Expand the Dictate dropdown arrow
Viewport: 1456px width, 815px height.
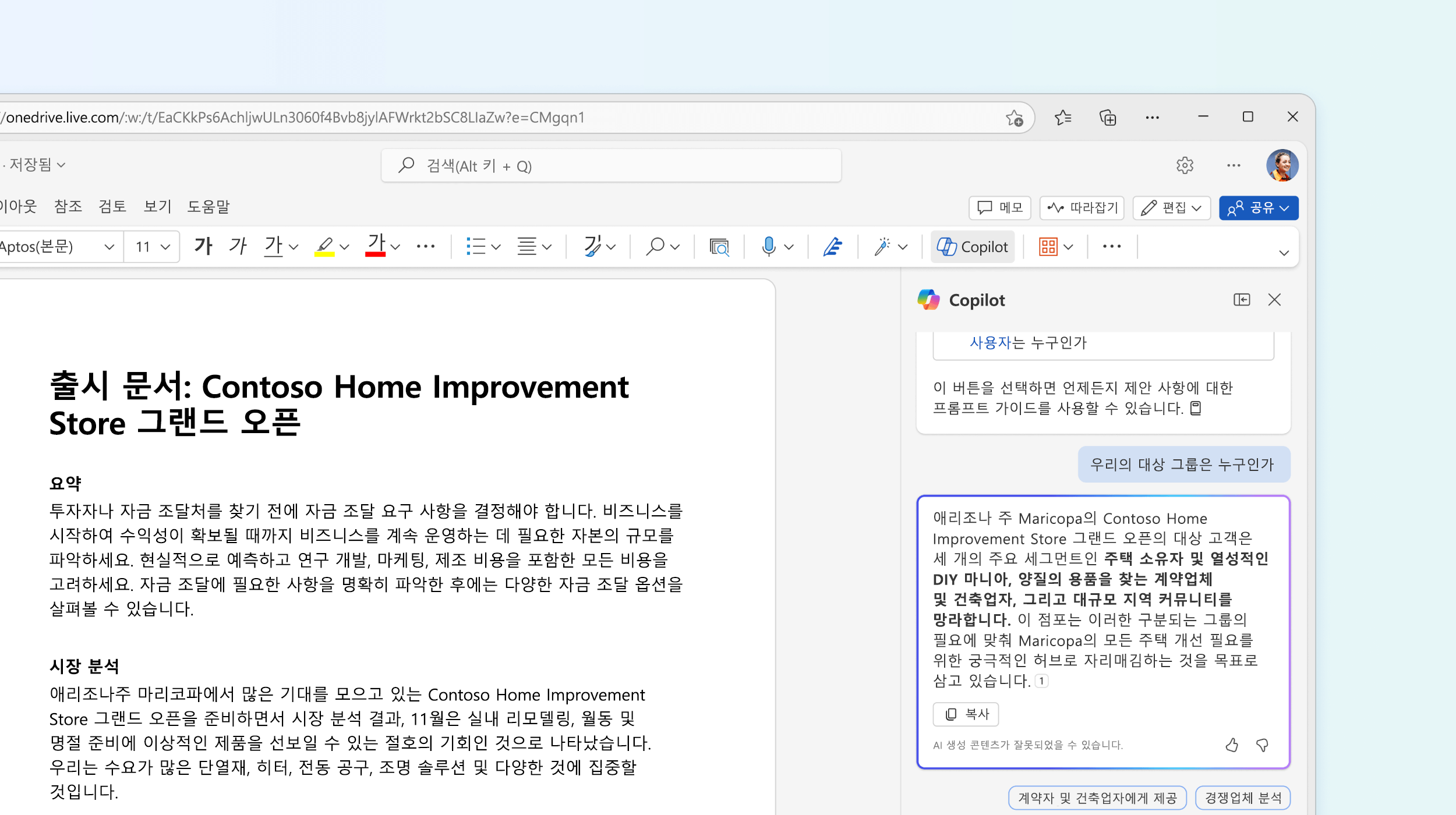pos(789,247)
